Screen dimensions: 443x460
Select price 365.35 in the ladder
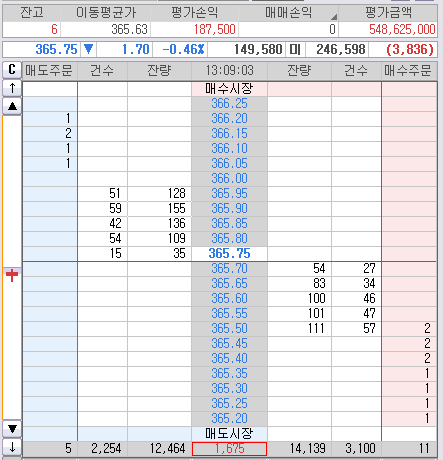pyautogui.click(x=229, y=374)
